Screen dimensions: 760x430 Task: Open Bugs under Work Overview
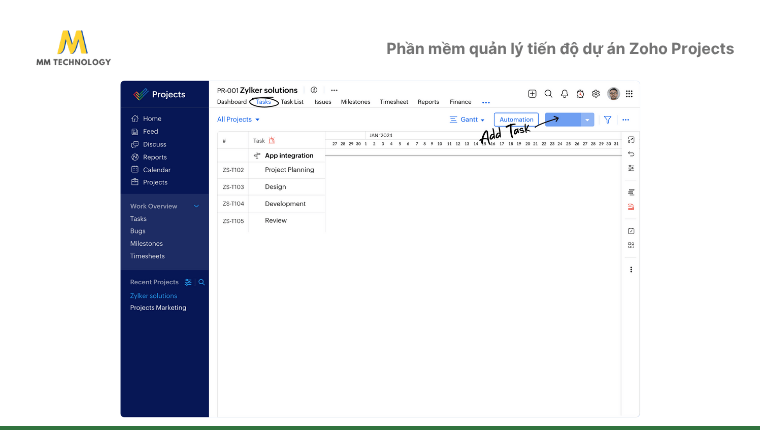(x=138, y=231)
